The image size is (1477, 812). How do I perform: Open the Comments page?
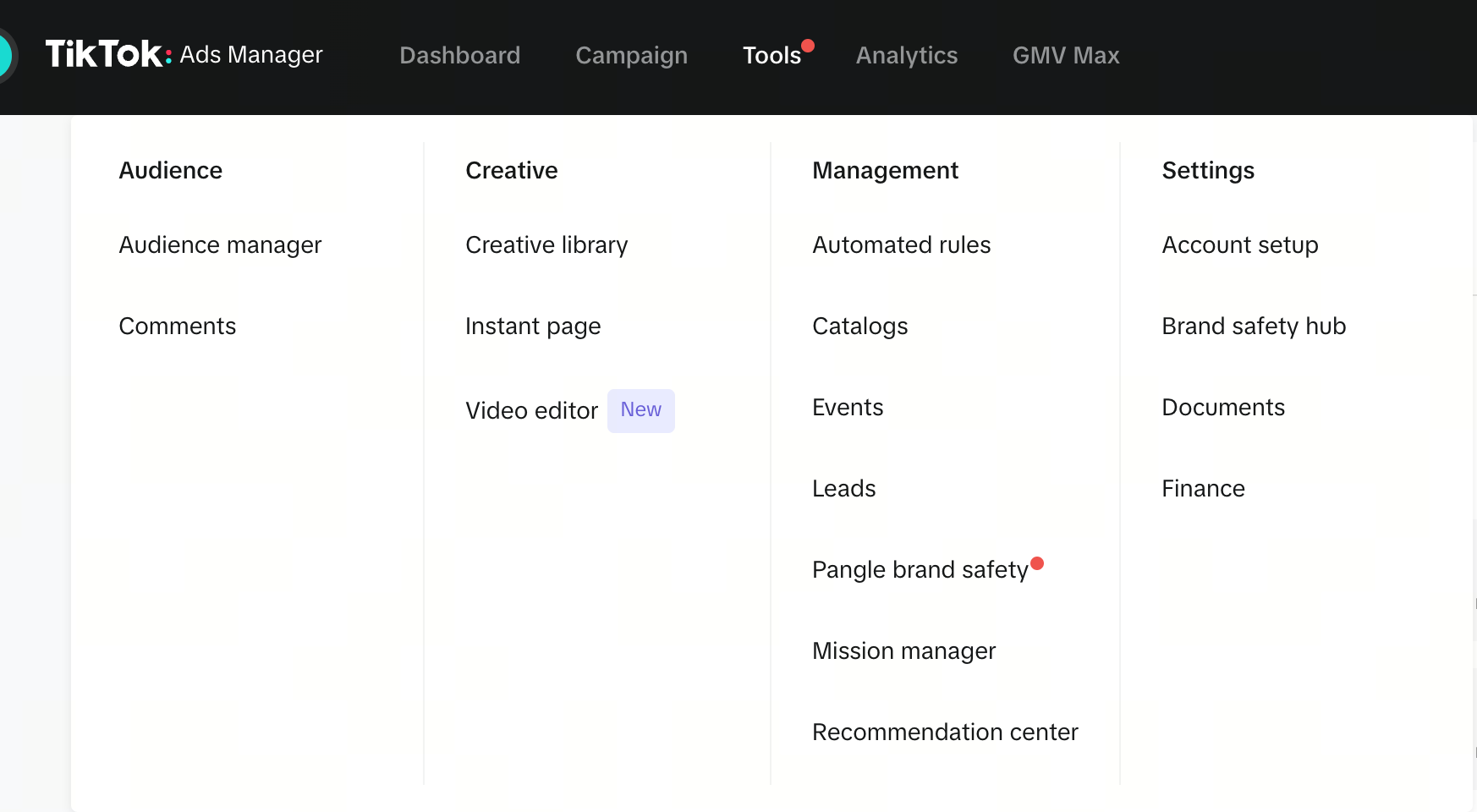(x=178, y=326)
